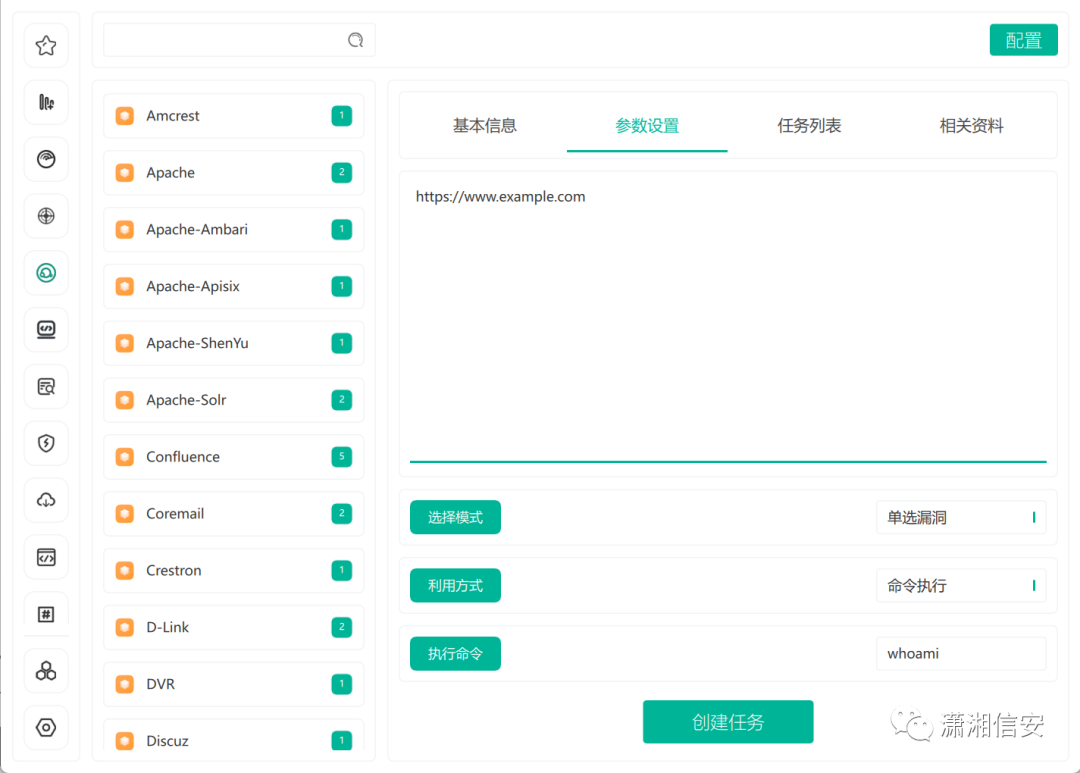Click the 利用方式 label button
The image size is (1080, 773).
coord(455,586)
